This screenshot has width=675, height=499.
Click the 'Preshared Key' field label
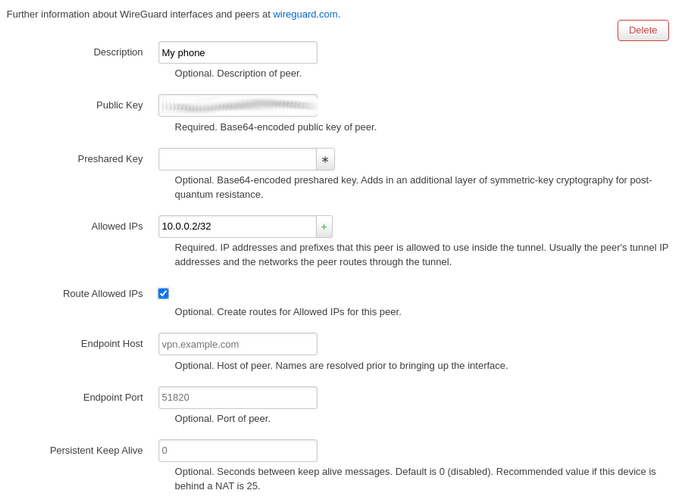[110, 159]
